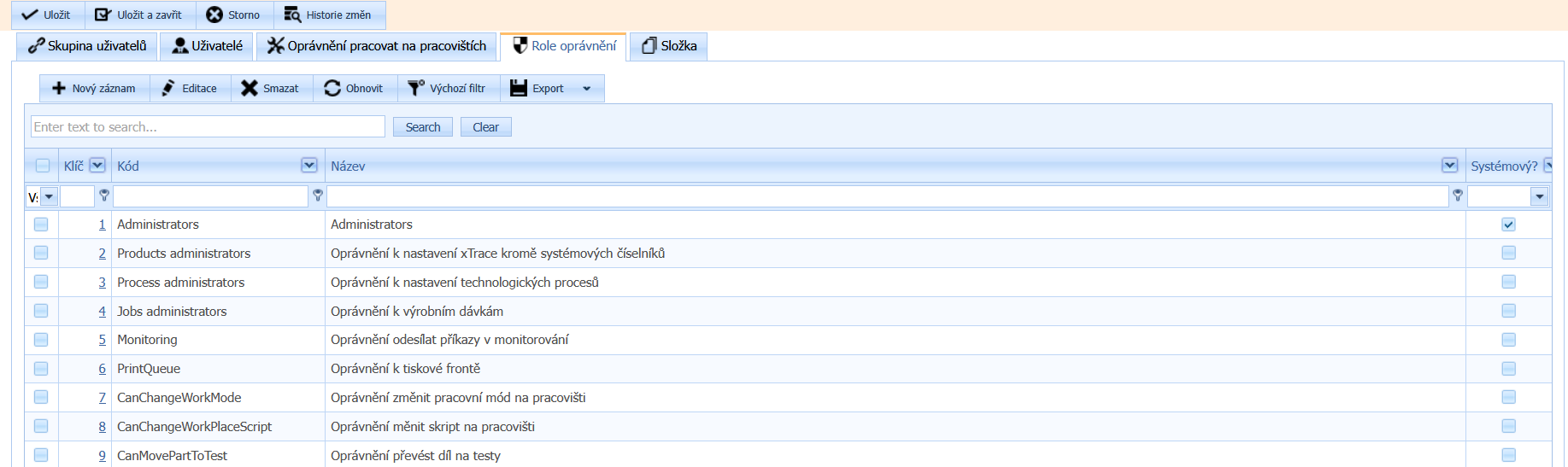Switch to the Uživatelé tab
The width and height of the screenshot is (1568, 467).
[x=207, y=46]
